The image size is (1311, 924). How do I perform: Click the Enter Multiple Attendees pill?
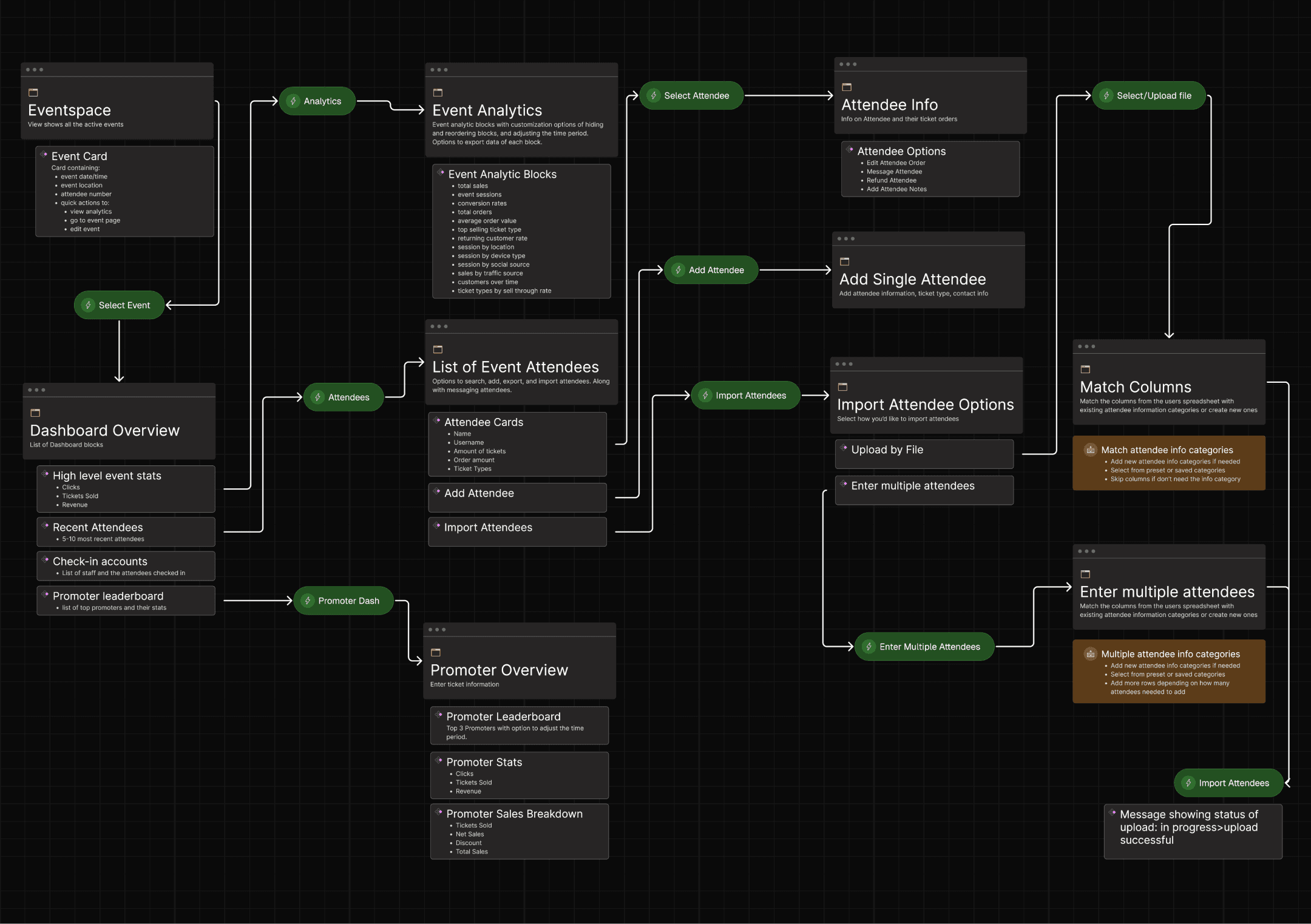point(924,646)
